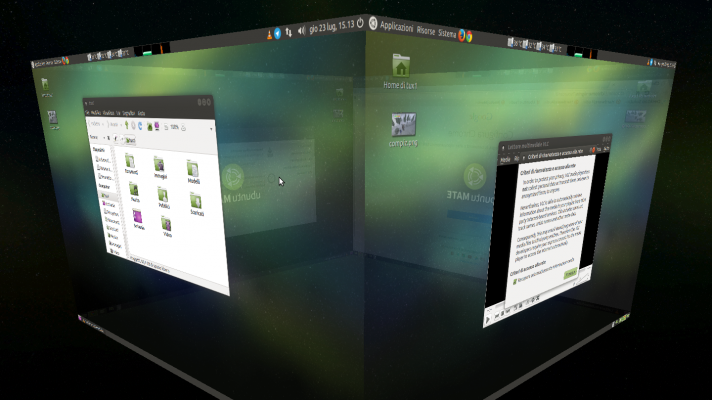
Task: Click the green Continua button in VLC dialog
Action: pyautogui.click(x=570, y=273)
